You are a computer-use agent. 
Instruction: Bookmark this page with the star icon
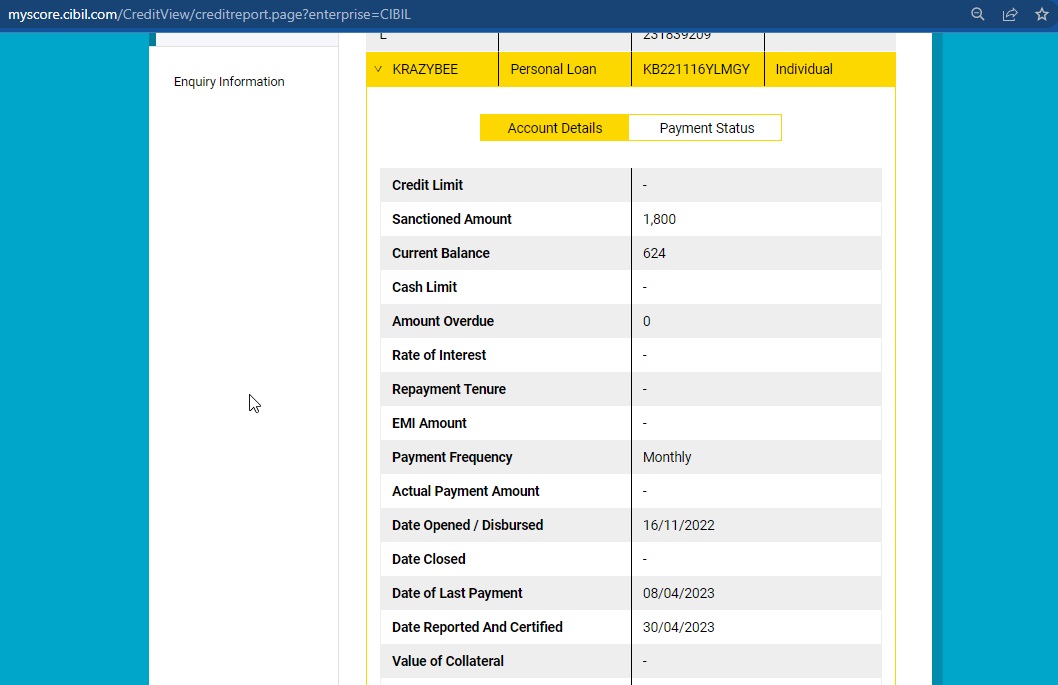(x=1041, y=15)
